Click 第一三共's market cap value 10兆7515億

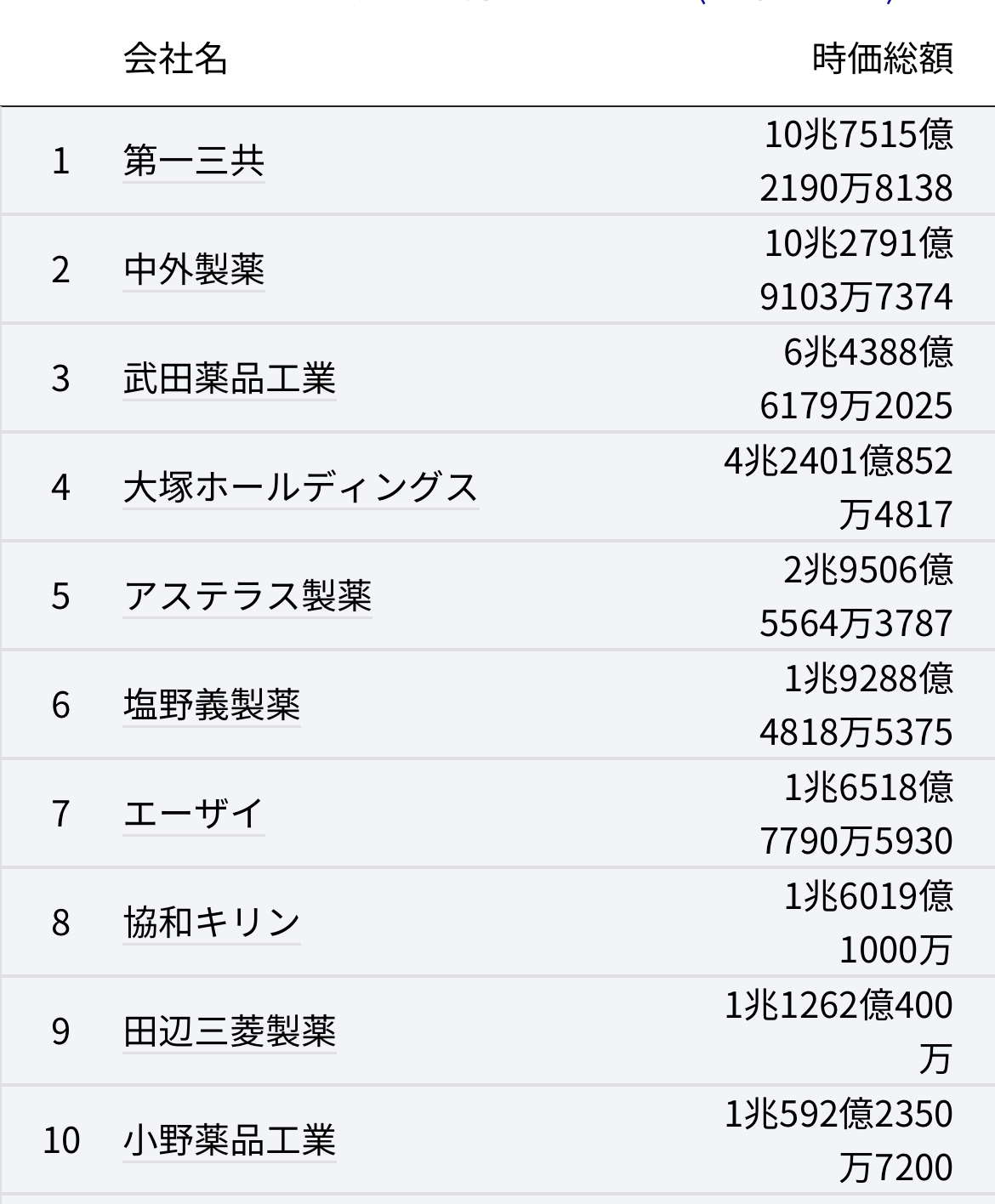point(856,161)
